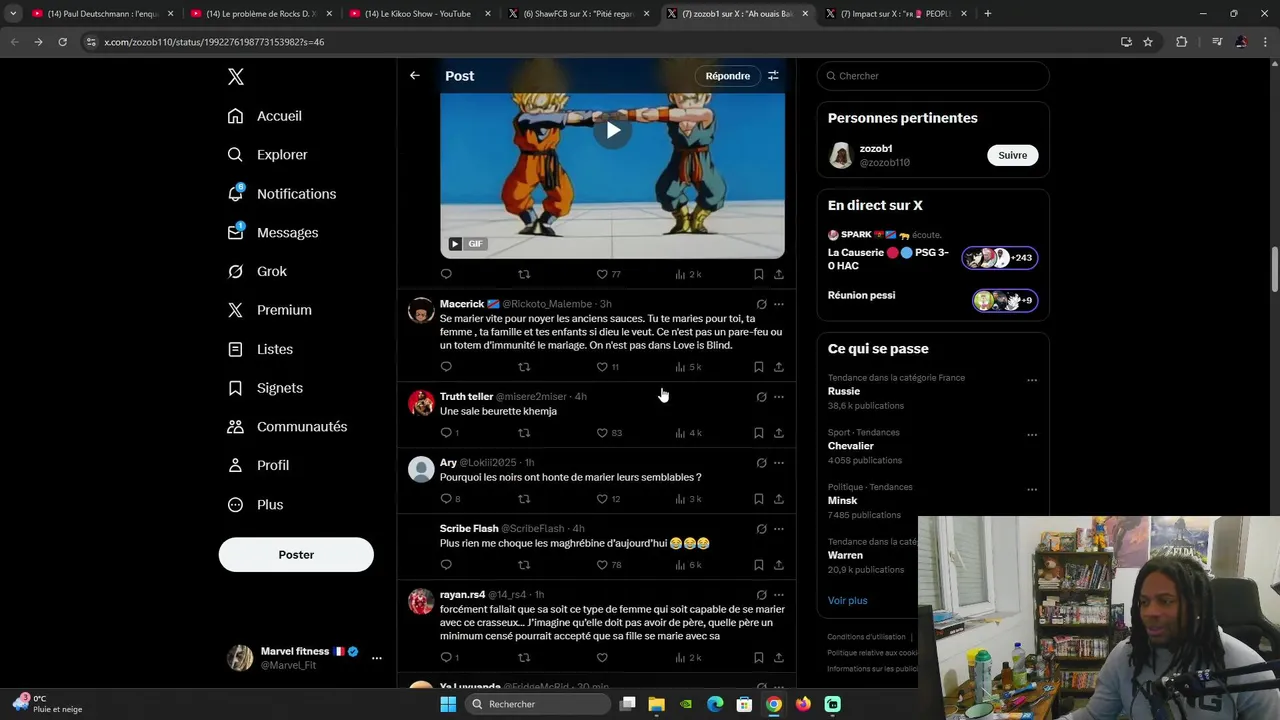This screenshot has width=1280, height=720.
Task: Like the GIF post with 77 likes
Action: pos(602,274)
